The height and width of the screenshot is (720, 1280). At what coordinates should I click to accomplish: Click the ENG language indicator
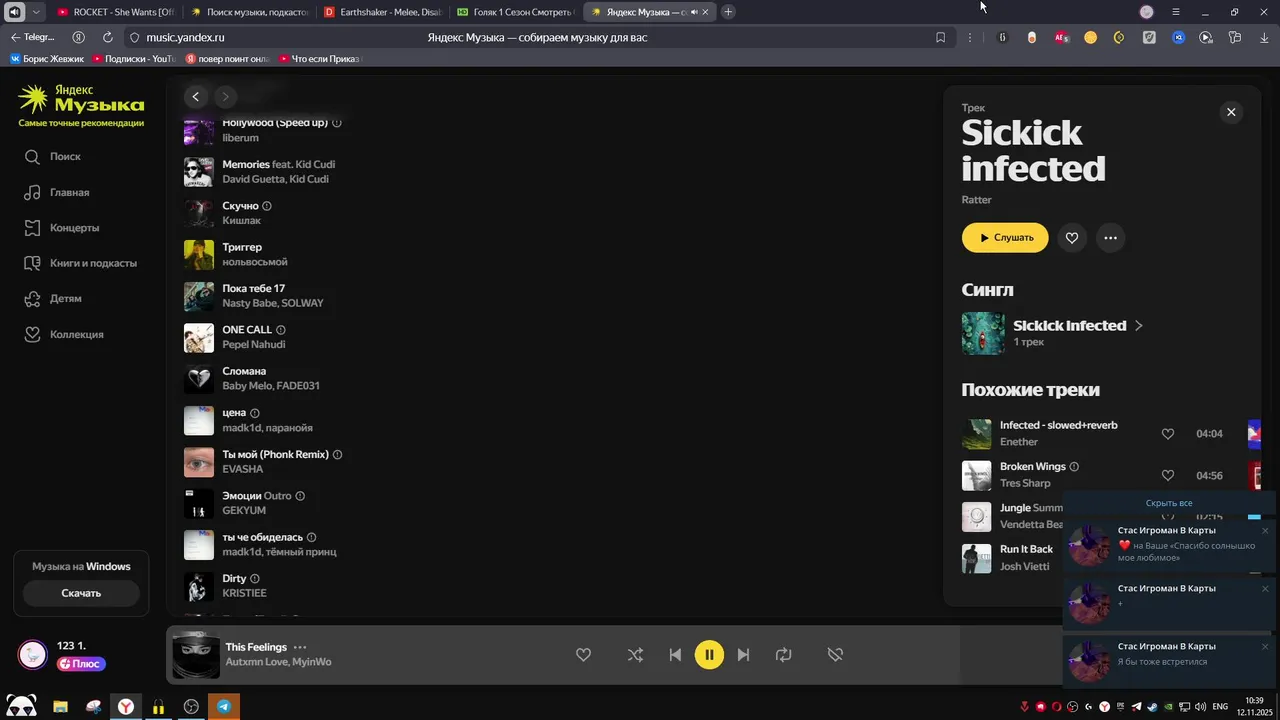1220,706
